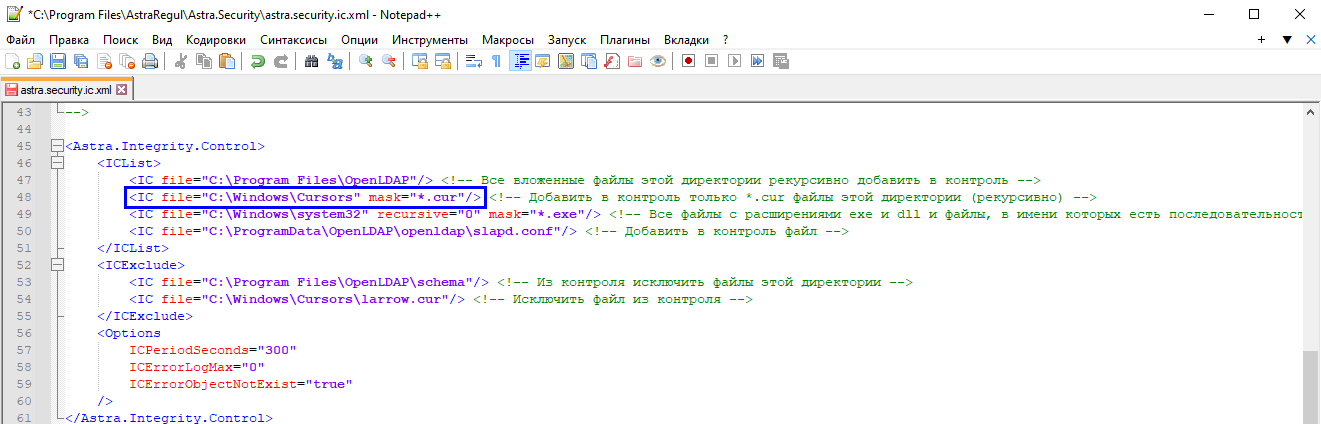The width and height of the screenshot is (1321, 424).
Task: Toggle Show All Characters pilcrow icon
Action: point(496,61)
